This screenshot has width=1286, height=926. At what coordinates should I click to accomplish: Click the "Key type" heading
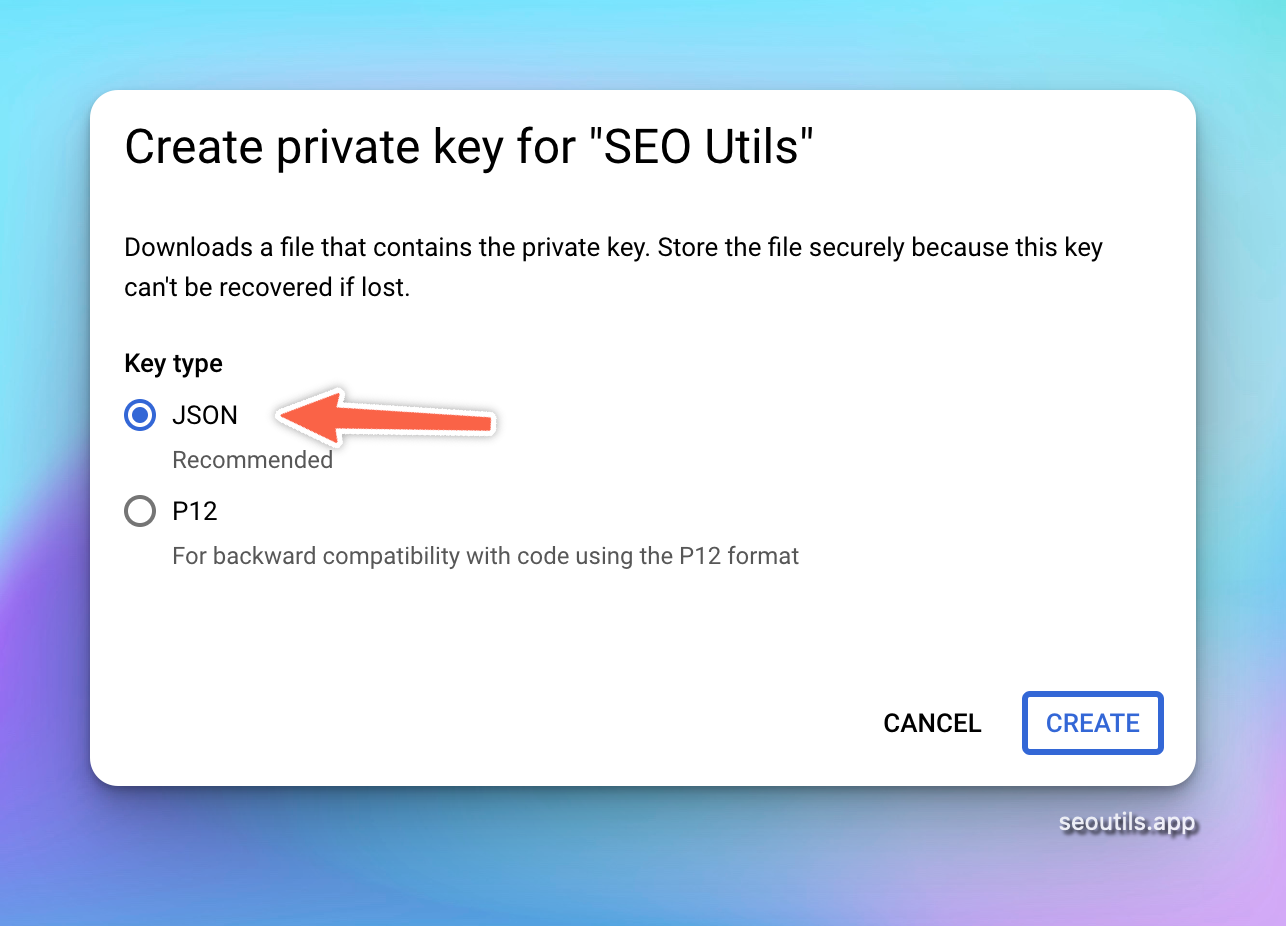(x=173, y=363)
